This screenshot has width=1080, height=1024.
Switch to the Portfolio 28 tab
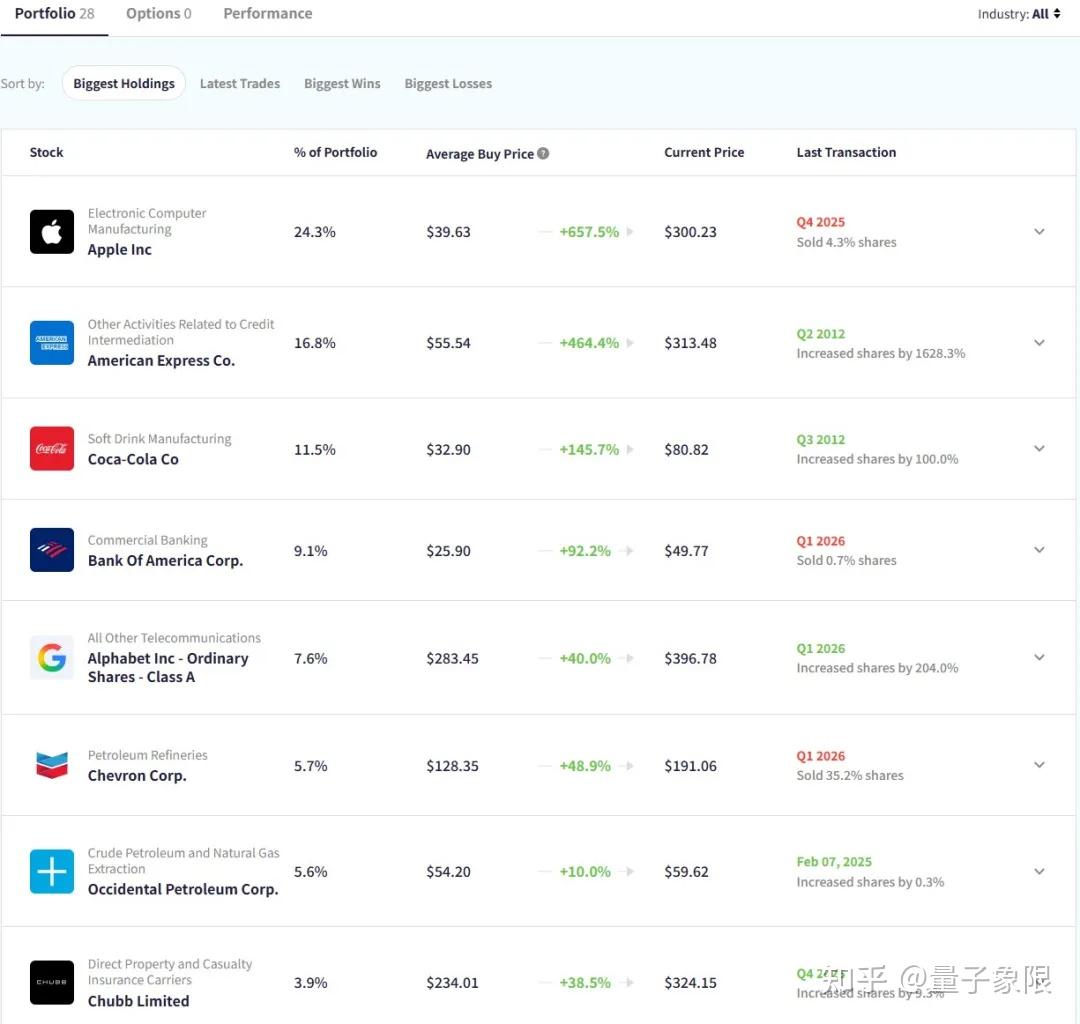[x=54, y=14]
